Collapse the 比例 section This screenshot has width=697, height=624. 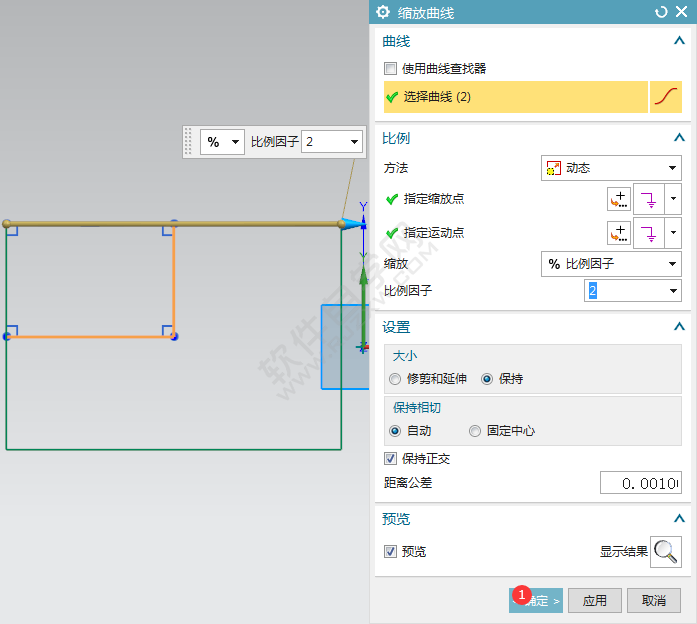coord(679,138)
